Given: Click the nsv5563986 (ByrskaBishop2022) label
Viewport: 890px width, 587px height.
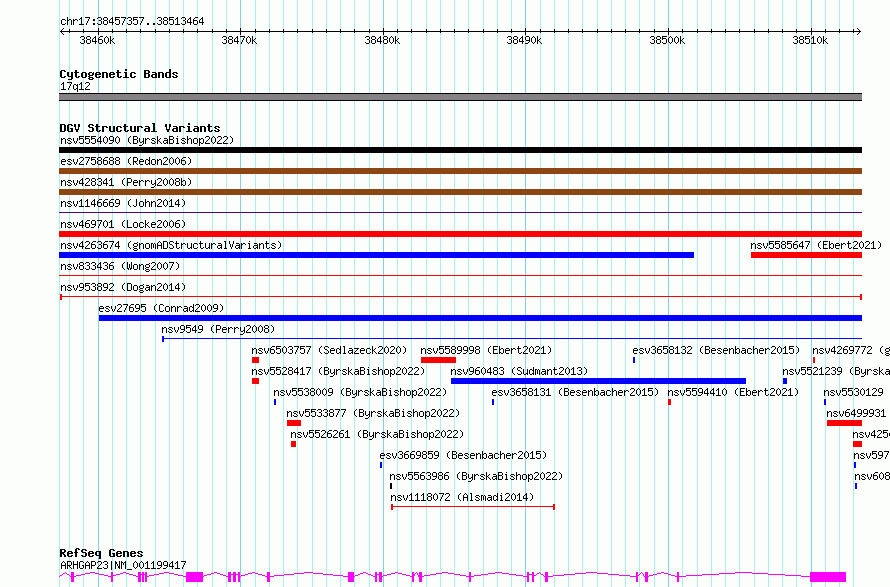Looking at the screenshot, I should point(476,476).
